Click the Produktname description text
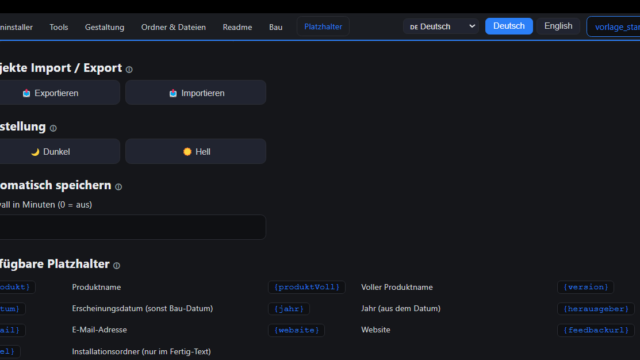This screenshot has width=640, height=360. 96,287
